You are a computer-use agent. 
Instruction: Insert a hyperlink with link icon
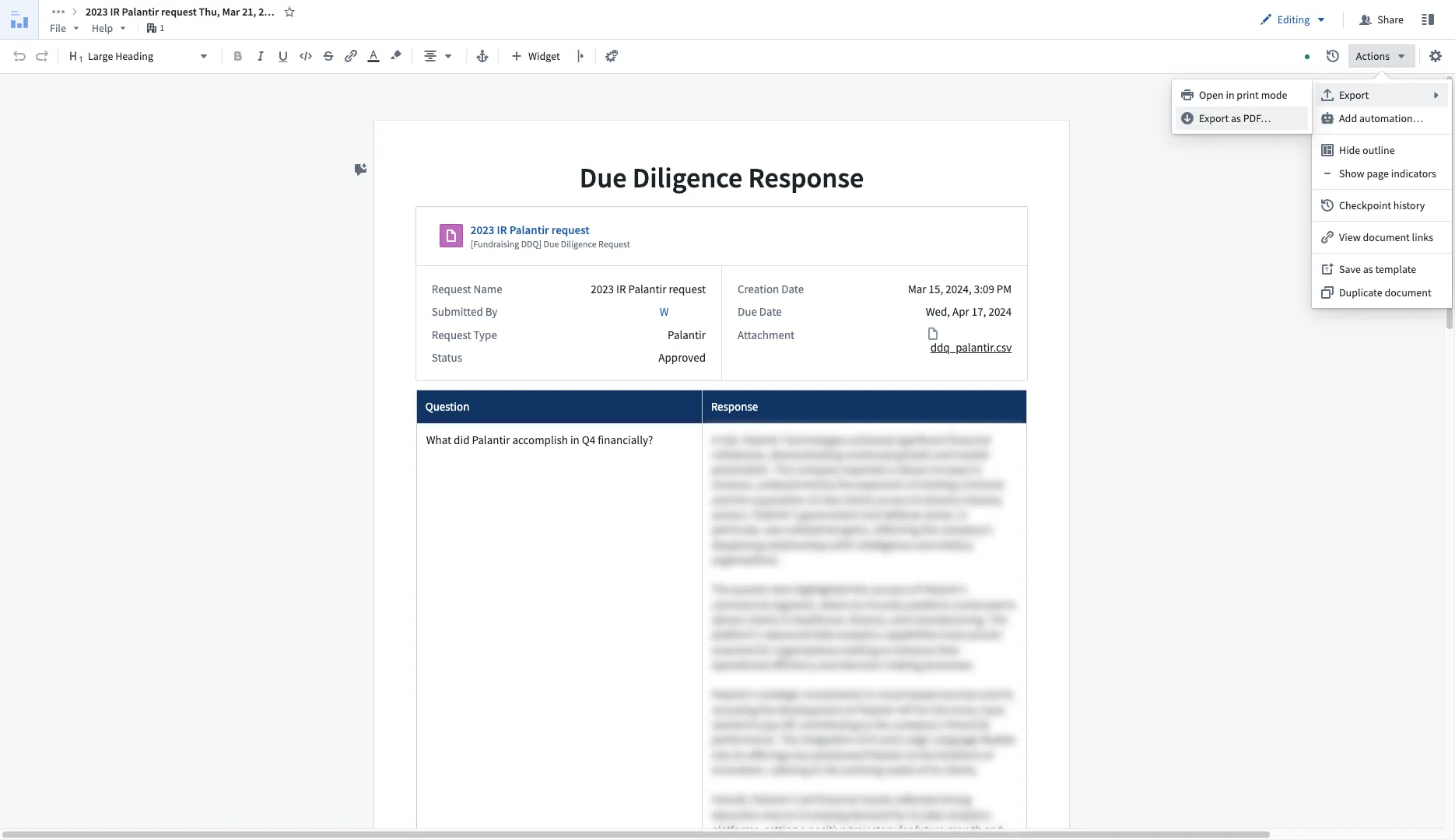coord(350,56)
